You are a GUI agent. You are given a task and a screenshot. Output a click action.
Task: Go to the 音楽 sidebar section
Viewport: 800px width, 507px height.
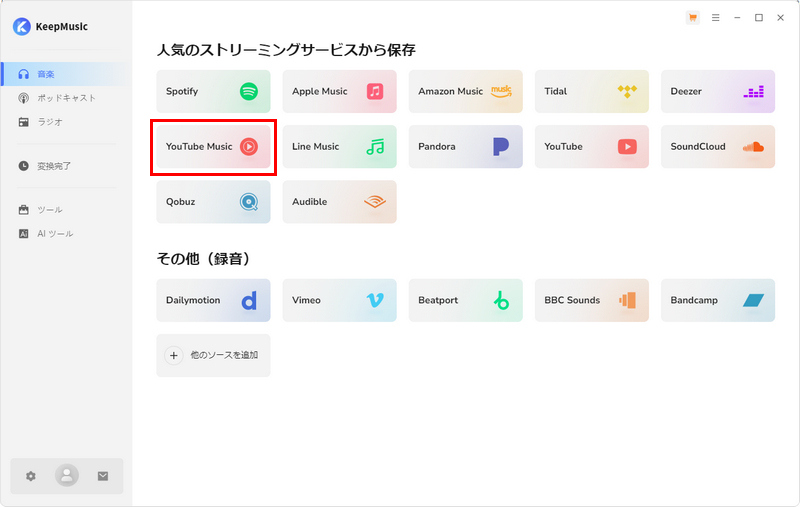pyautogui.click(x=66, y=74)
